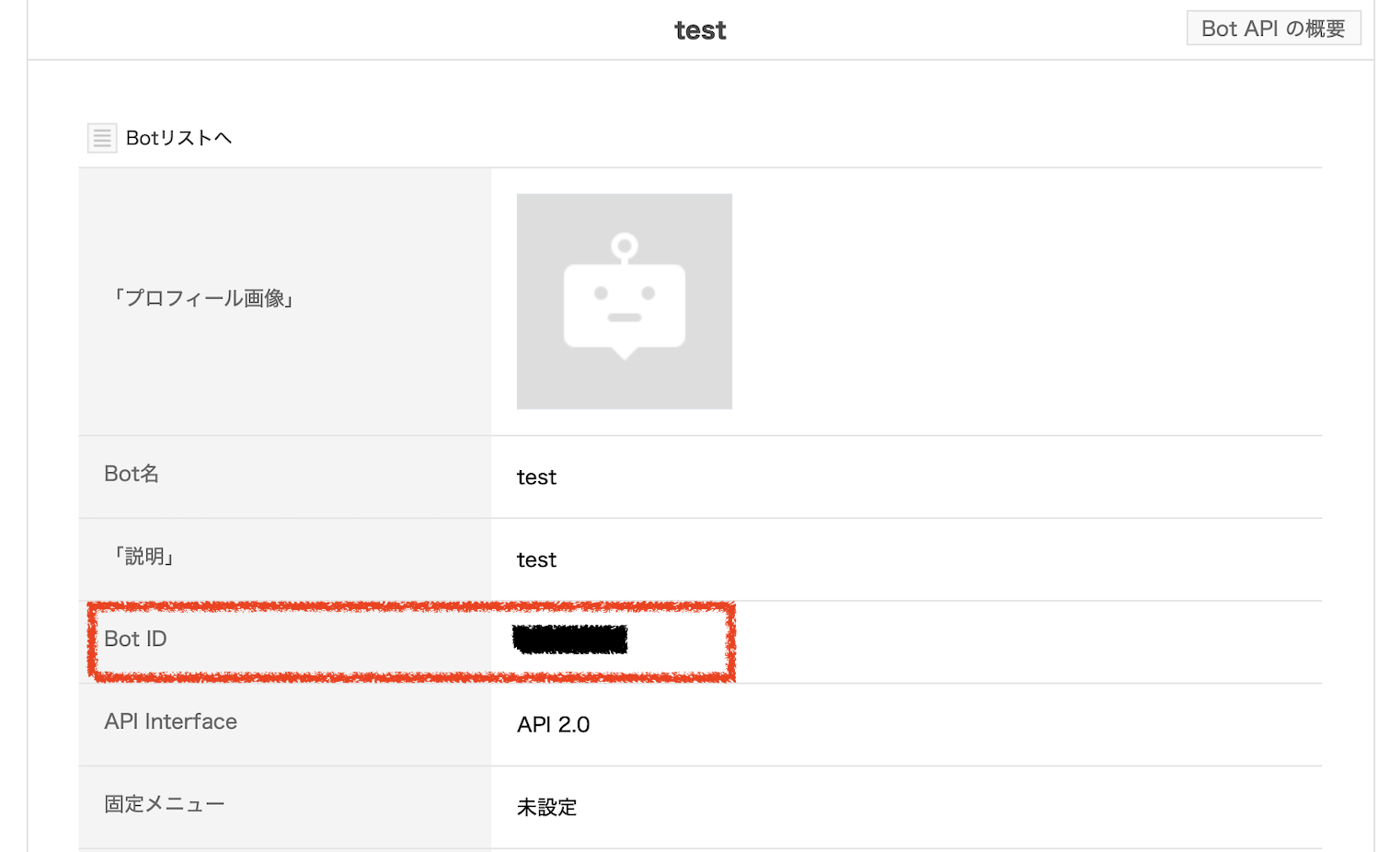Click the gray profile image thumbnail
Screen dimensions: 1400x852
coord(624,301)
